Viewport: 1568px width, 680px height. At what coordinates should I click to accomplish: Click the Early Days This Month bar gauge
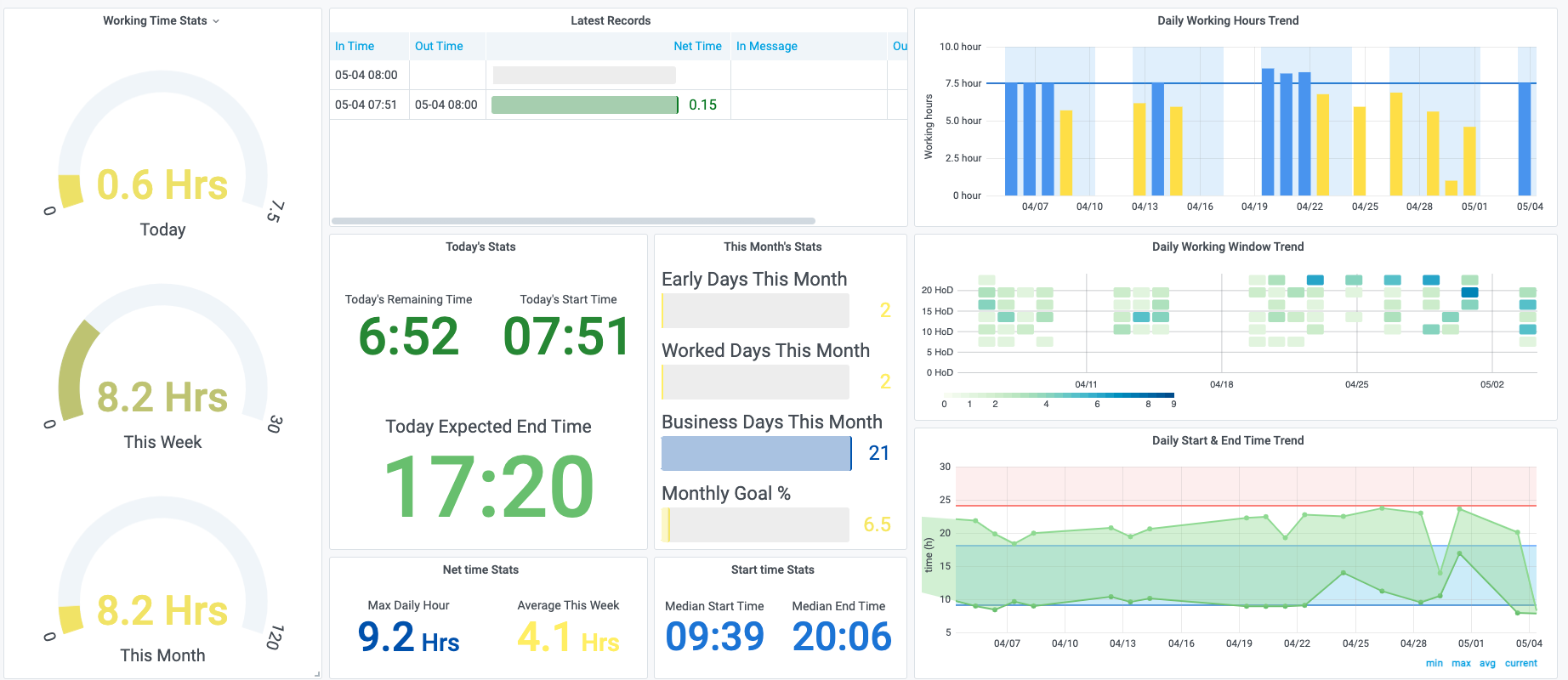[x=755, y=311]
